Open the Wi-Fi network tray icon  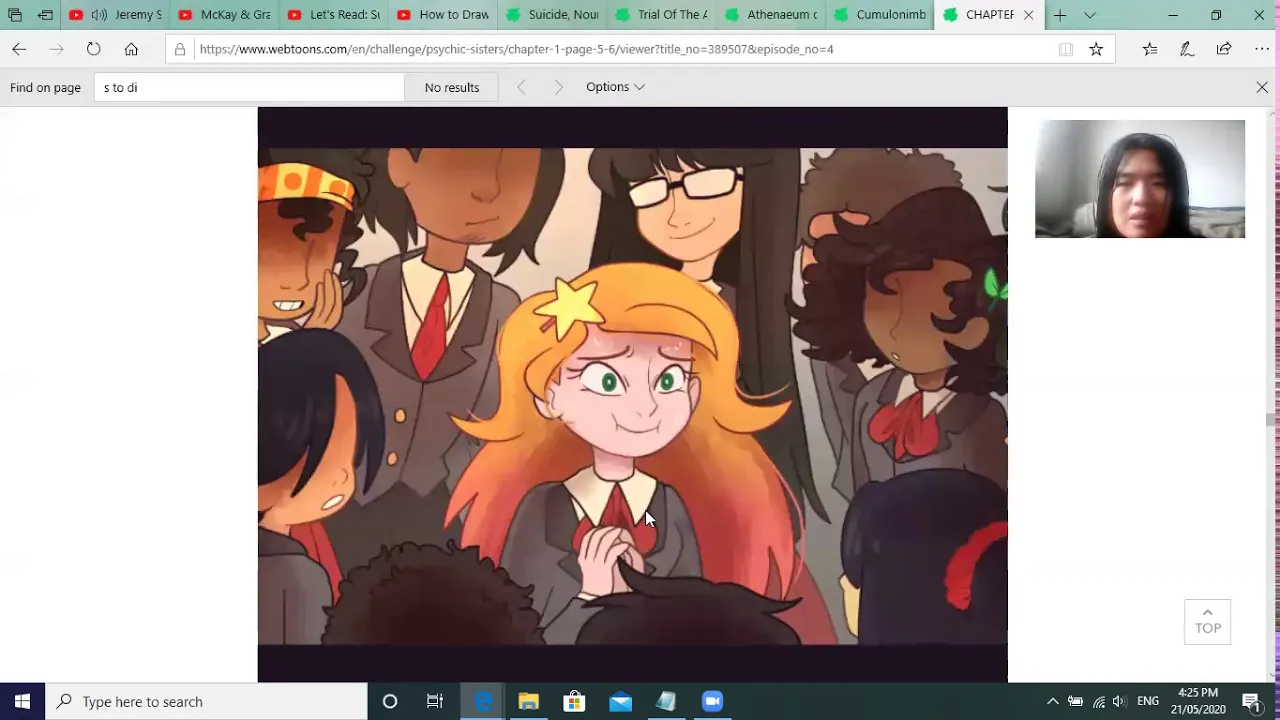click(1098, 701)
